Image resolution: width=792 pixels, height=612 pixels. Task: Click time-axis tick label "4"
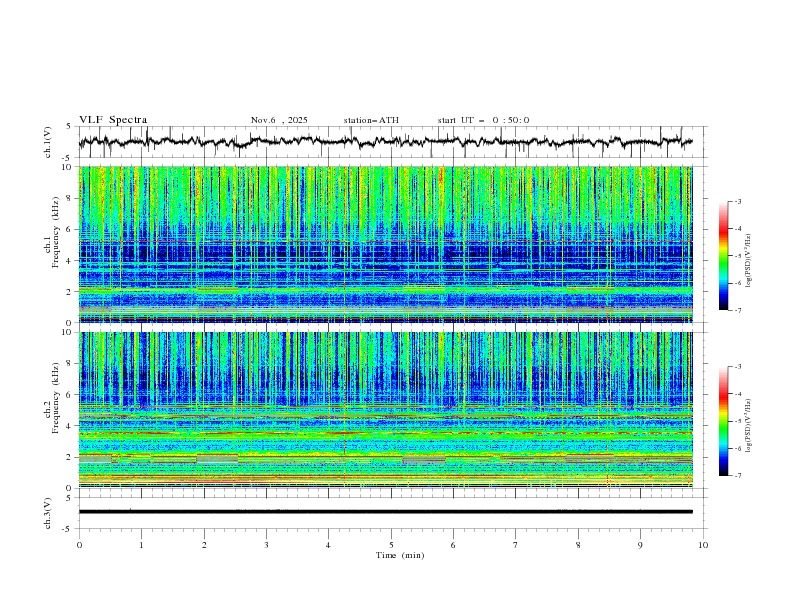click(x=328, y=545)
